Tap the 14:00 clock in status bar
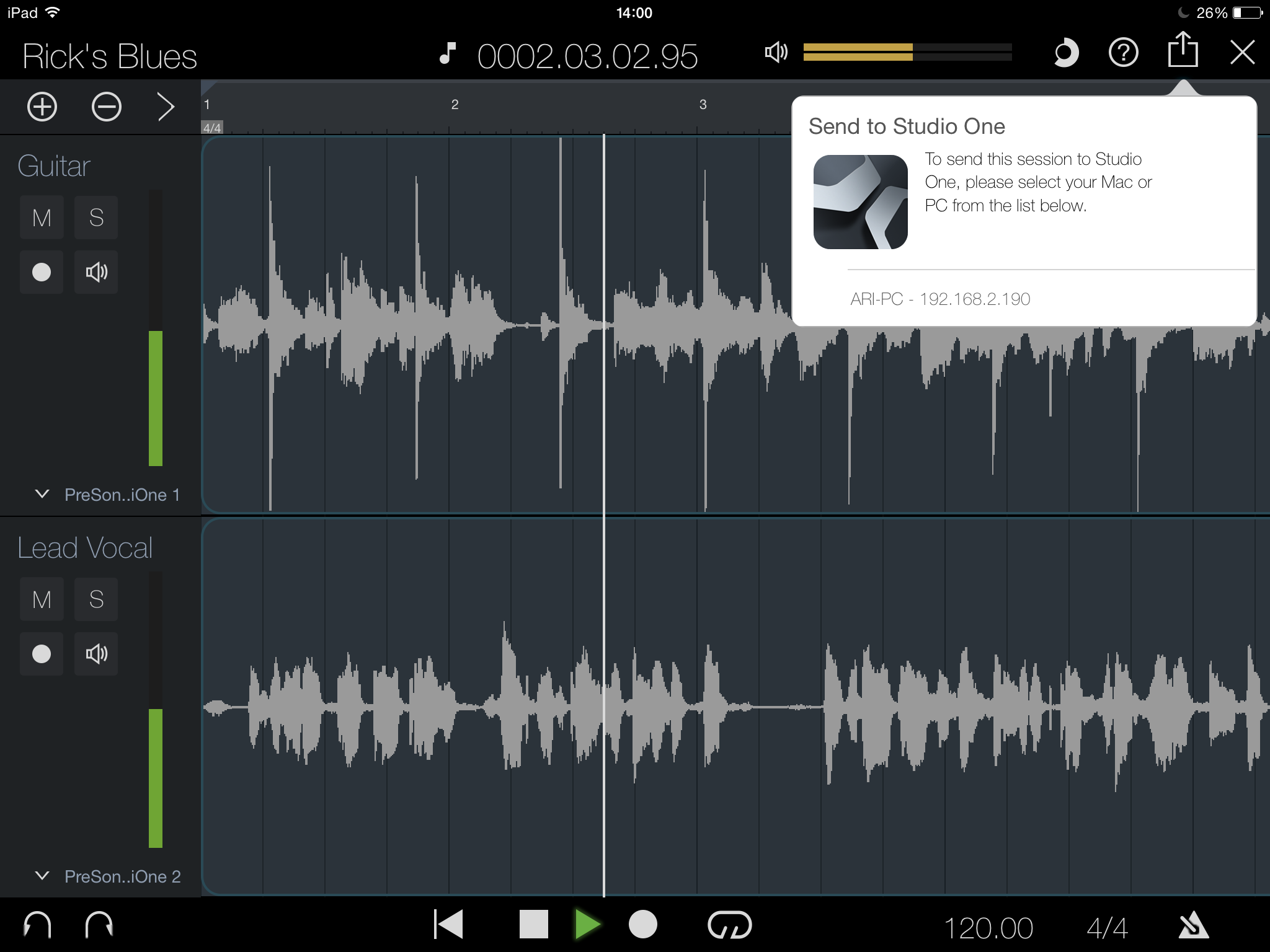Screen dimensions: 1270x952 [634, 13]
